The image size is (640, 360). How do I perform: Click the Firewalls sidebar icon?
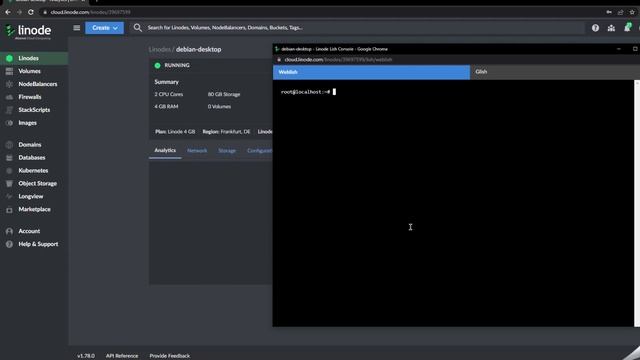pyautogui.click(x=9, y=97)
